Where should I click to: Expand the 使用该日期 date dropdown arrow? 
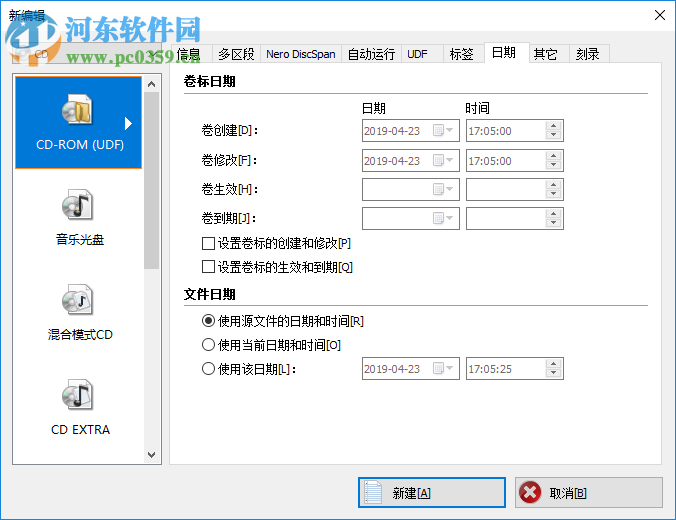450,368
